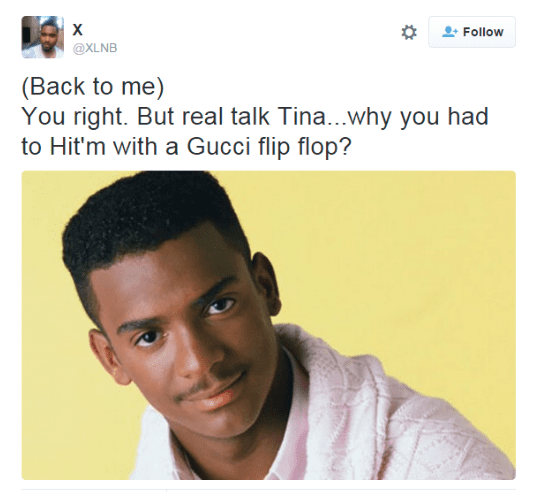
Task: Open the gear settings icon
Action: tap(409, 32)
